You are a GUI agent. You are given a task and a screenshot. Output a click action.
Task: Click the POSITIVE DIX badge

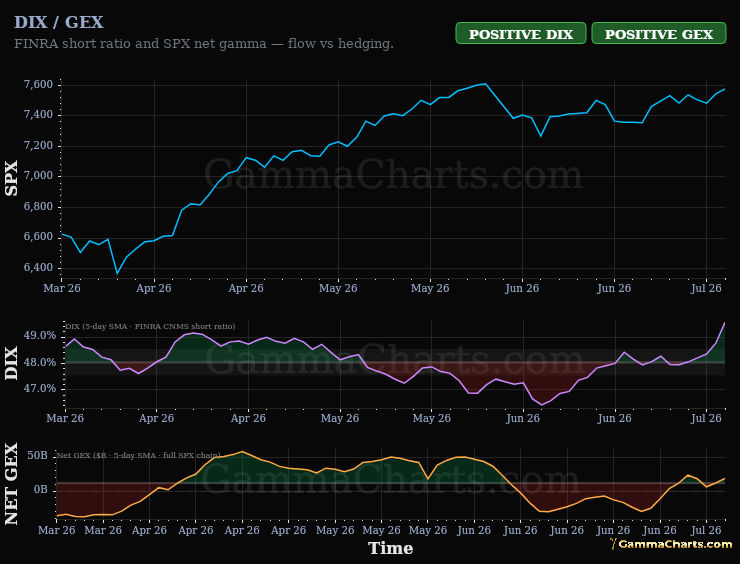point(521,33)
